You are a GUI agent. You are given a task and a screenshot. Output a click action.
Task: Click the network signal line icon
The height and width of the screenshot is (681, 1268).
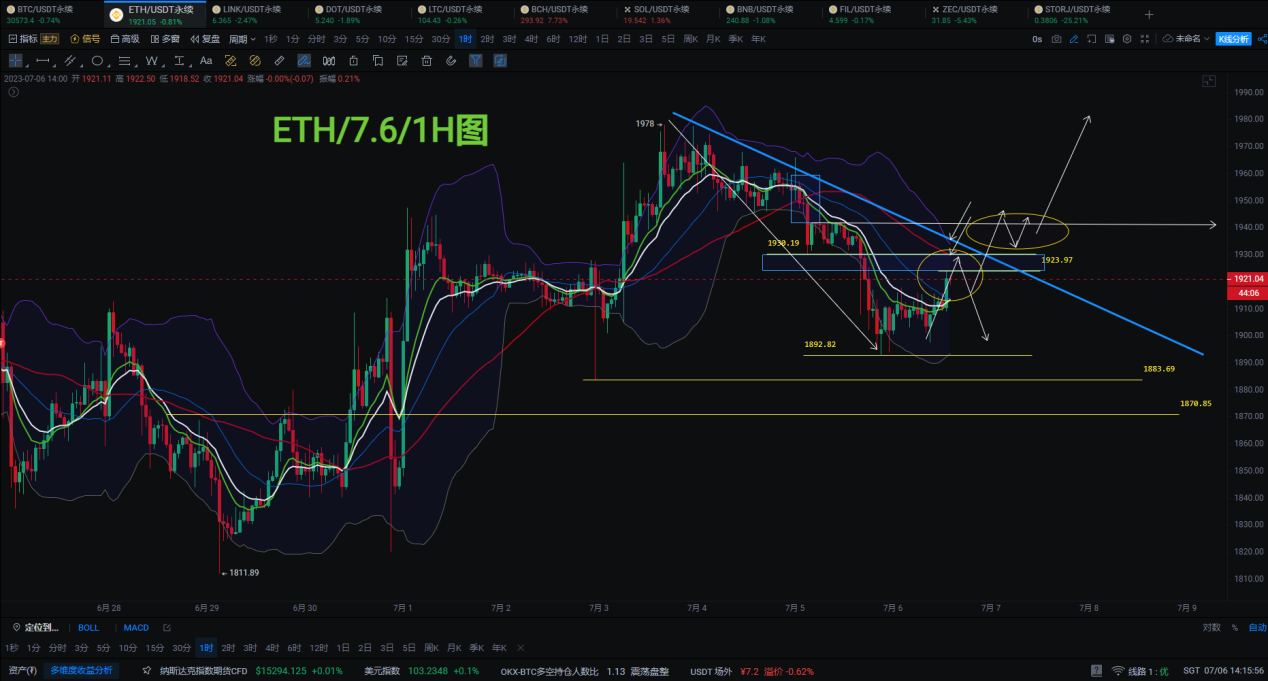pyautogui.click(x=1118, y=670)
